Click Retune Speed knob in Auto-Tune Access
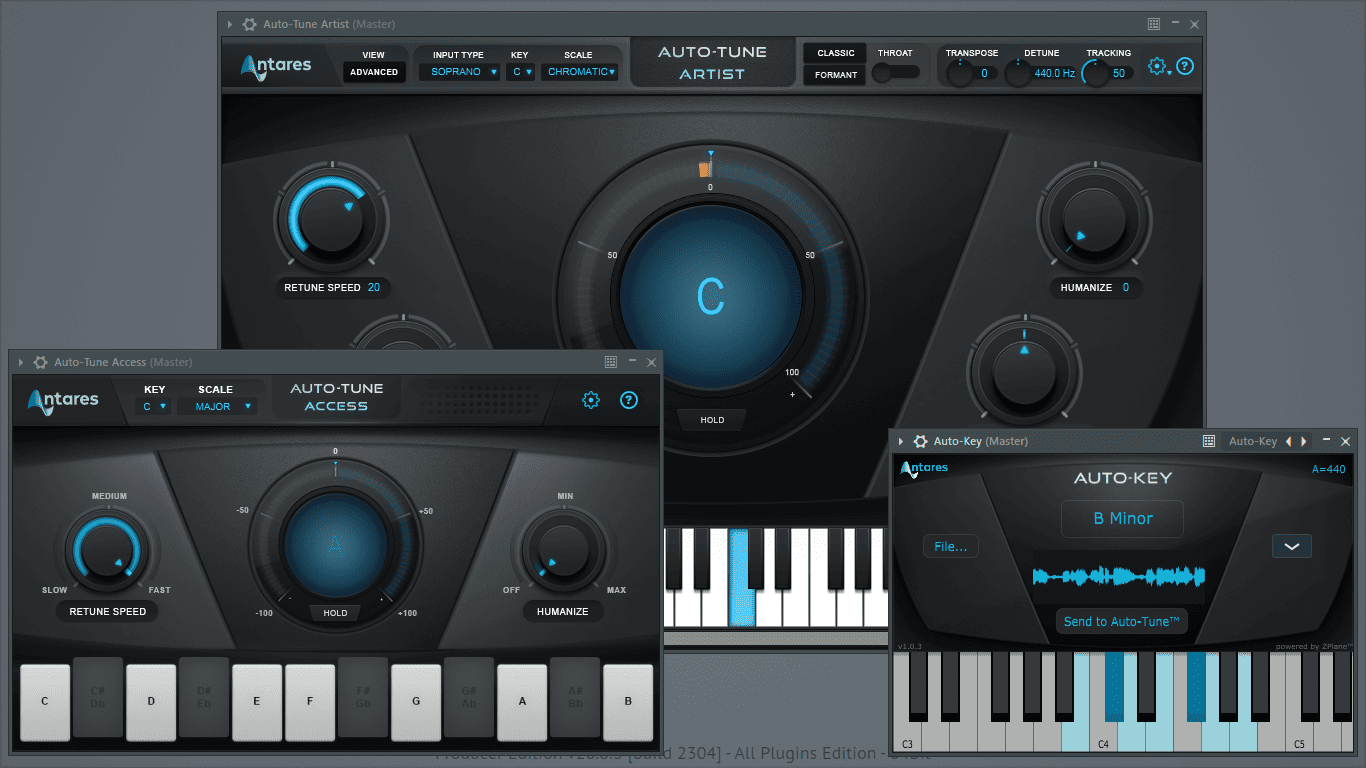This screenshot has height=768, width=1366. 107,550
